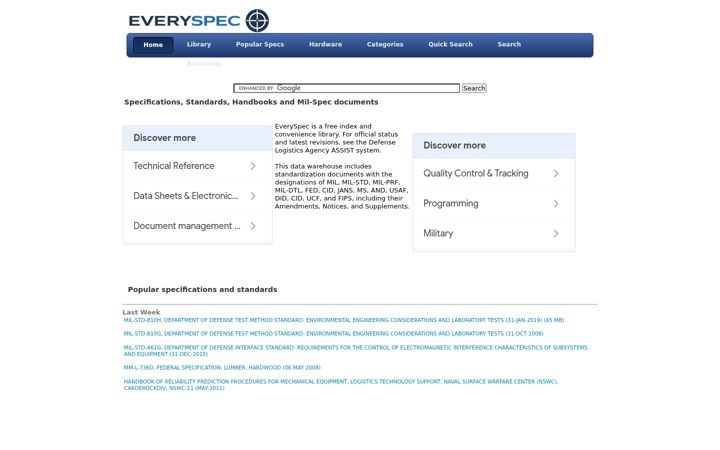Screen dimensions: 720x450
Task: Click chevron next to Programming
Action: 556,203
